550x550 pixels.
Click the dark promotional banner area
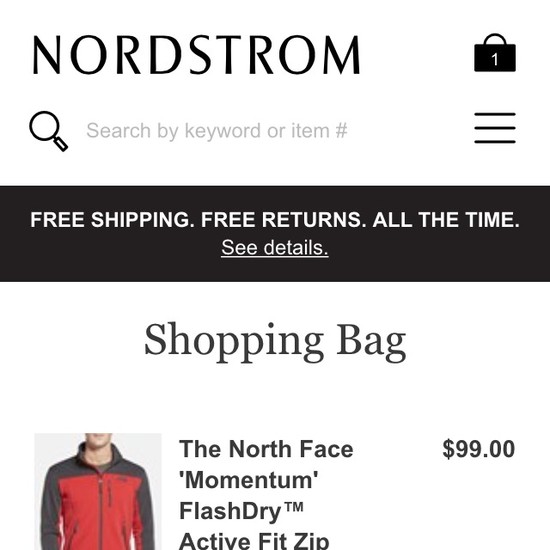pos(275,234)
